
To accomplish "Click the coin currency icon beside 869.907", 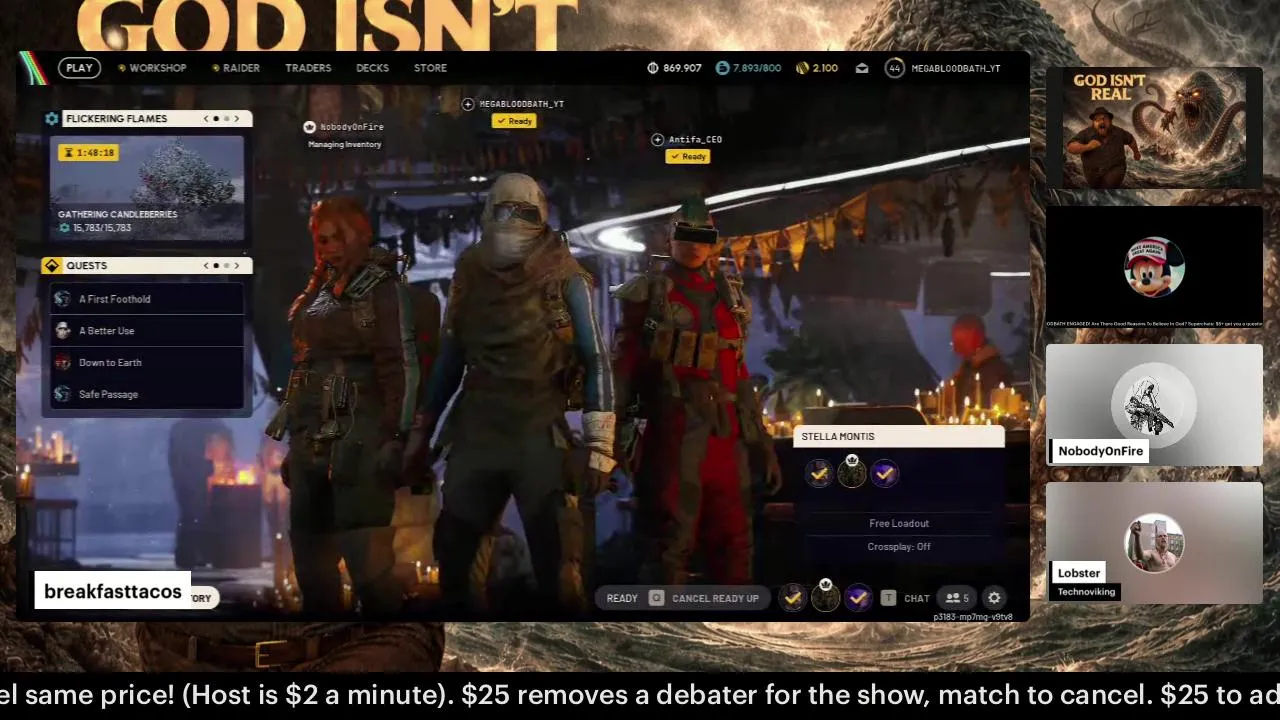I will tap(653, 68).
